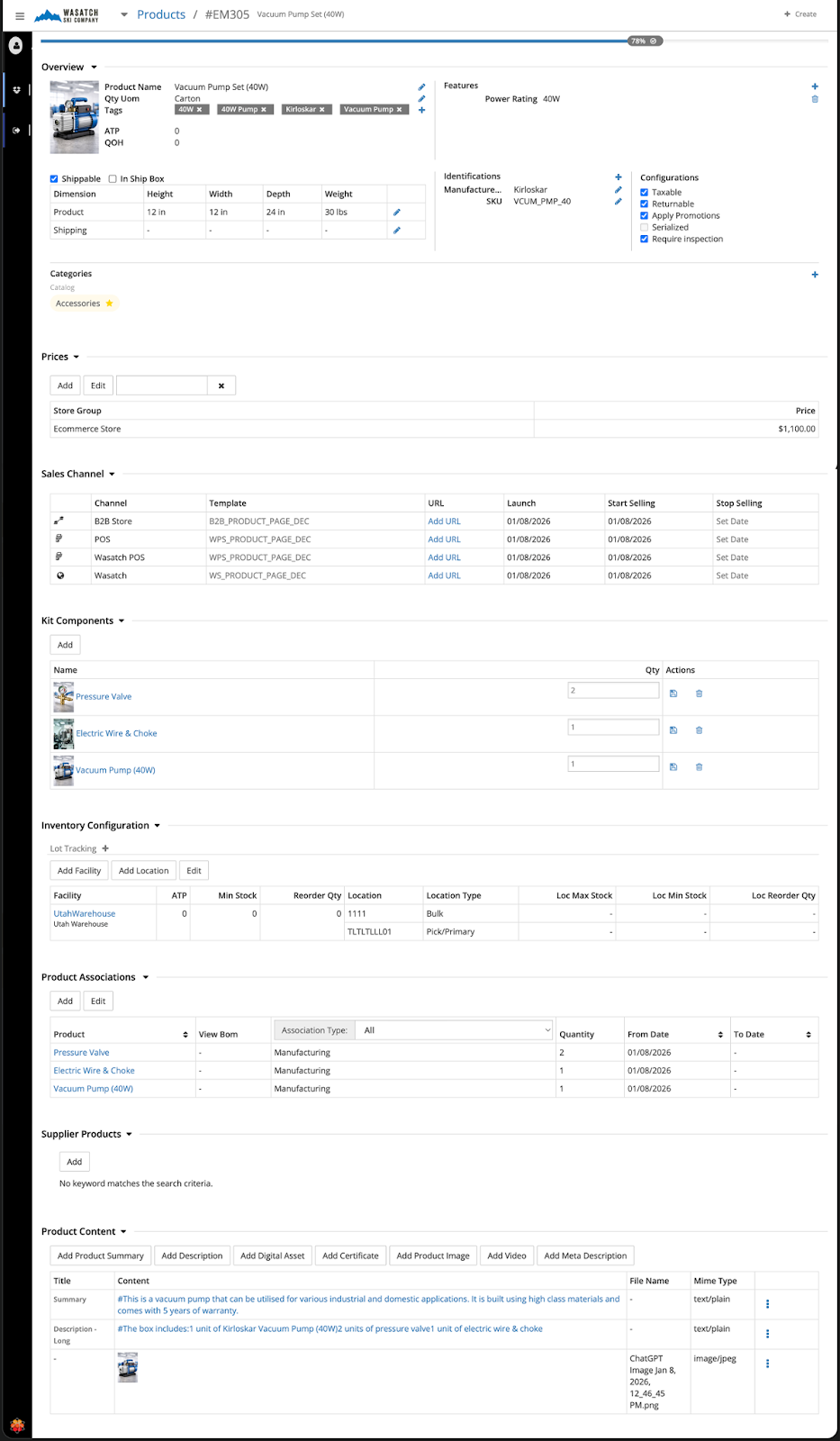Edit the Product dimension row pencil icon
The height and width of the screenshot is (1441, 840).
click(396, 213)
